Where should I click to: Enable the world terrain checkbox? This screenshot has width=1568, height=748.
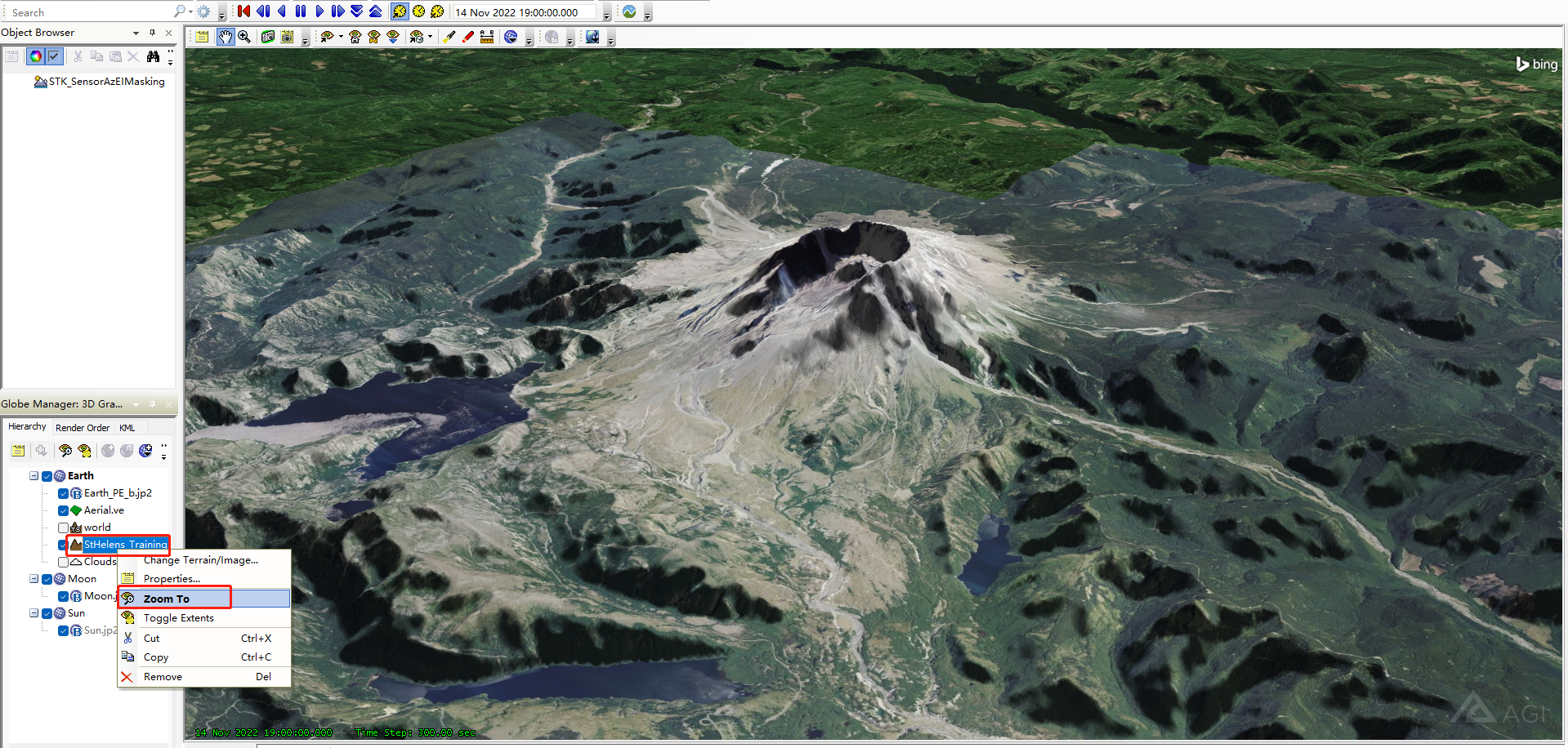pyautogui.click(x=64, y=528)
